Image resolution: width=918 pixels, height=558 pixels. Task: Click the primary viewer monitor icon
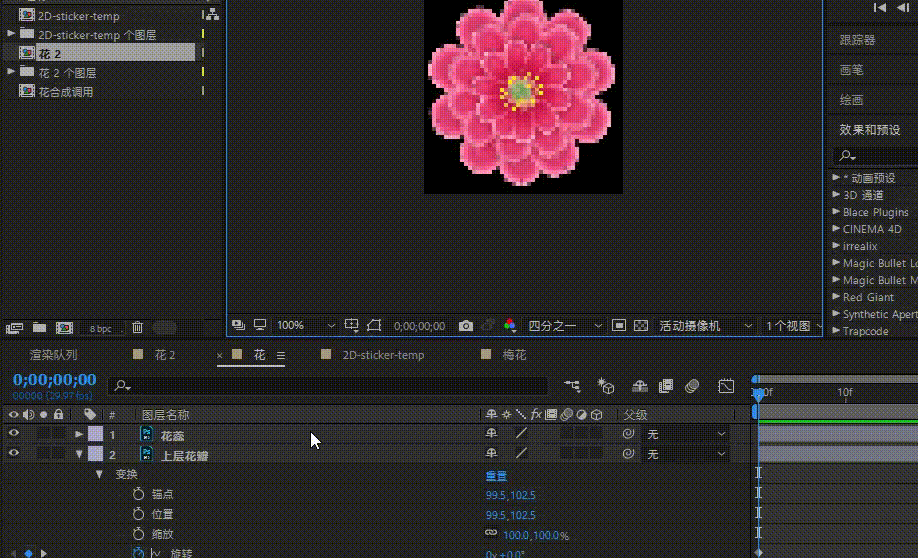260,325
